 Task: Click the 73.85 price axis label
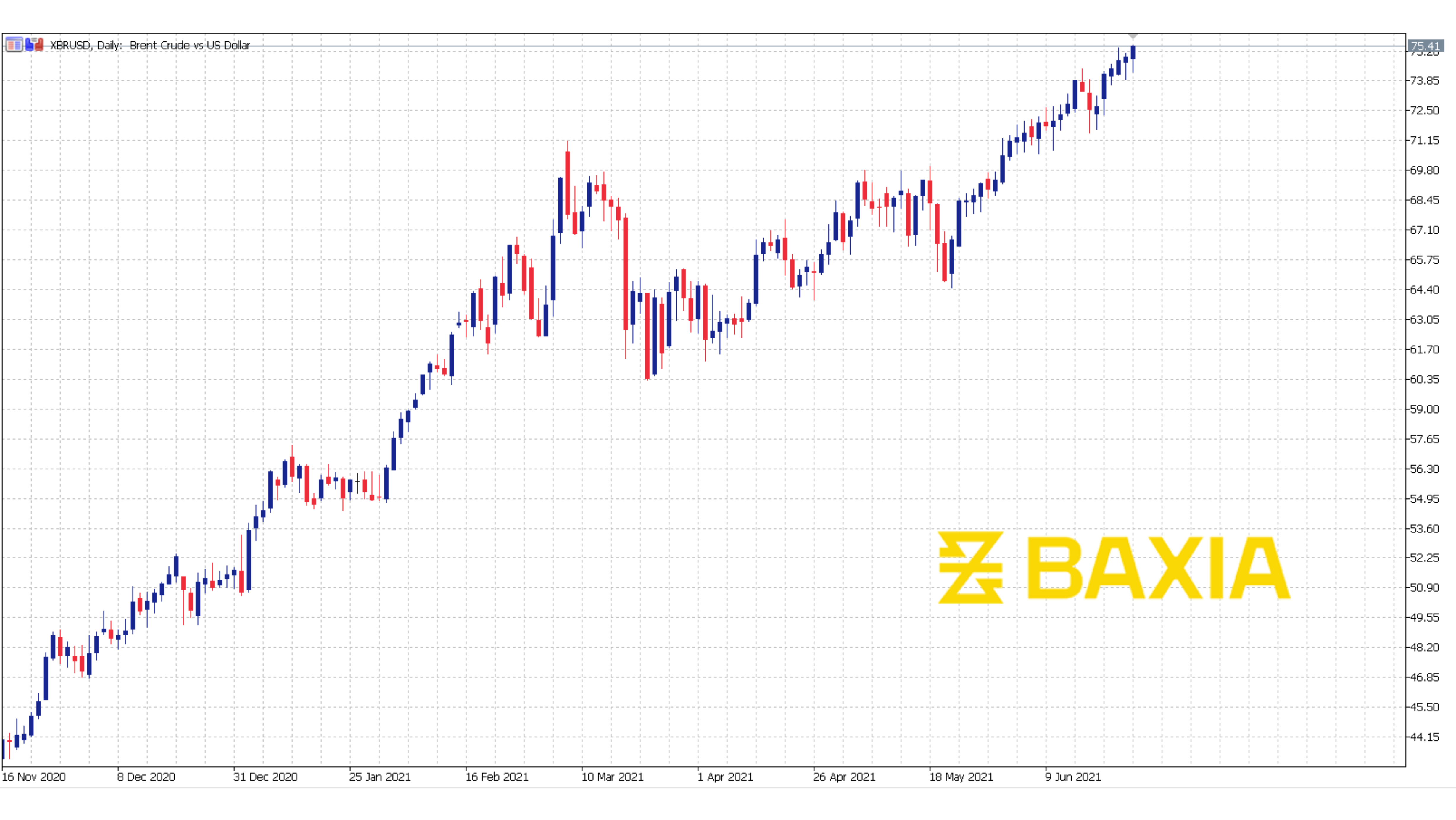(x=1424, y=80)
